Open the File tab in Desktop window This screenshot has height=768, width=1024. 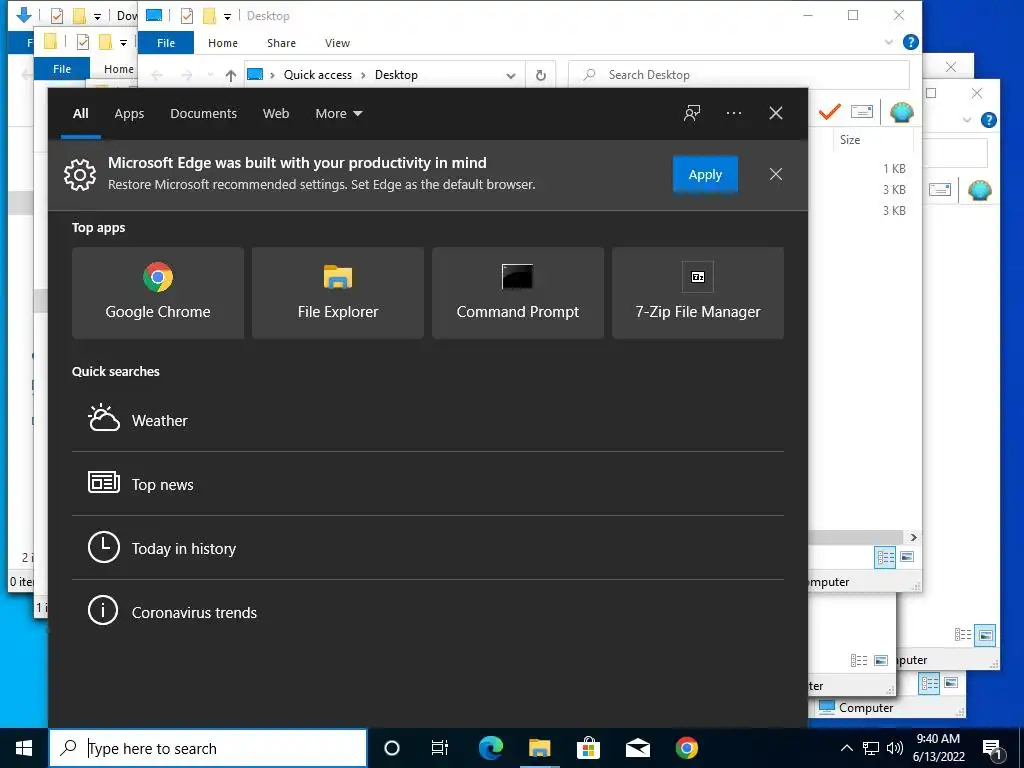pyautogui.click(x=166, y=43)
